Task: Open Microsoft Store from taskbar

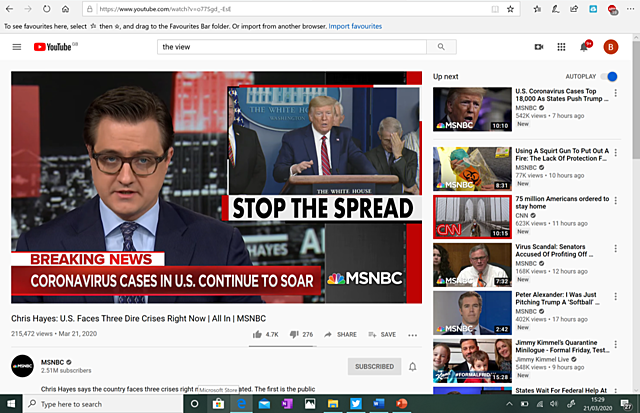Action: click(x=218, y=404)
